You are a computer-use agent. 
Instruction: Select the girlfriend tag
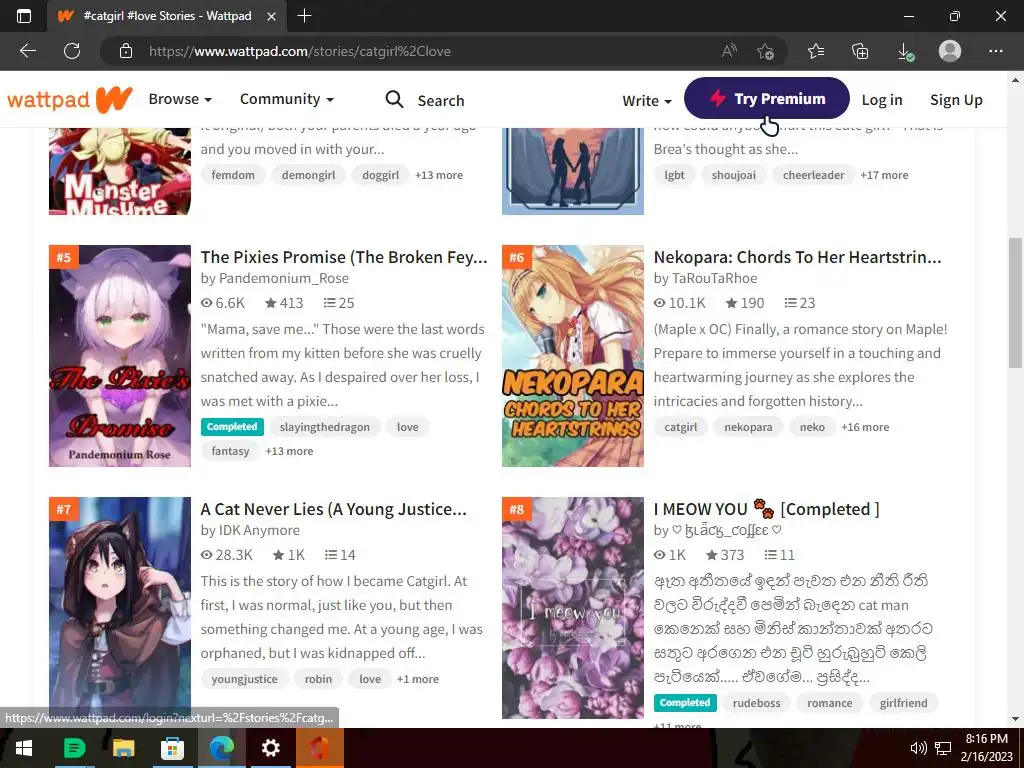coord(903,703)
